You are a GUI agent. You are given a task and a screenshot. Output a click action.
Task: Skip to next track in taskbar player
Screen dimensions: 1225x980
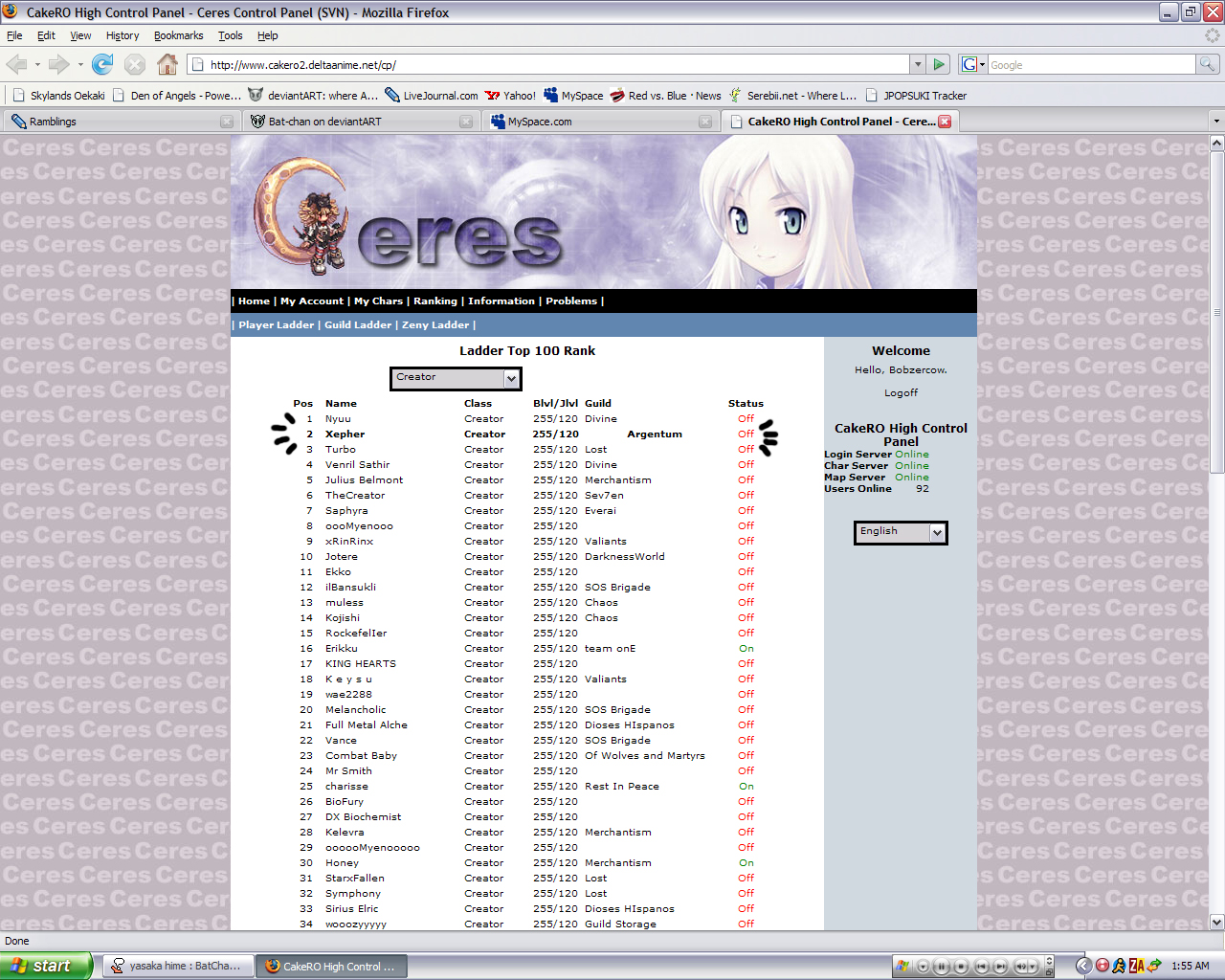1000,966
